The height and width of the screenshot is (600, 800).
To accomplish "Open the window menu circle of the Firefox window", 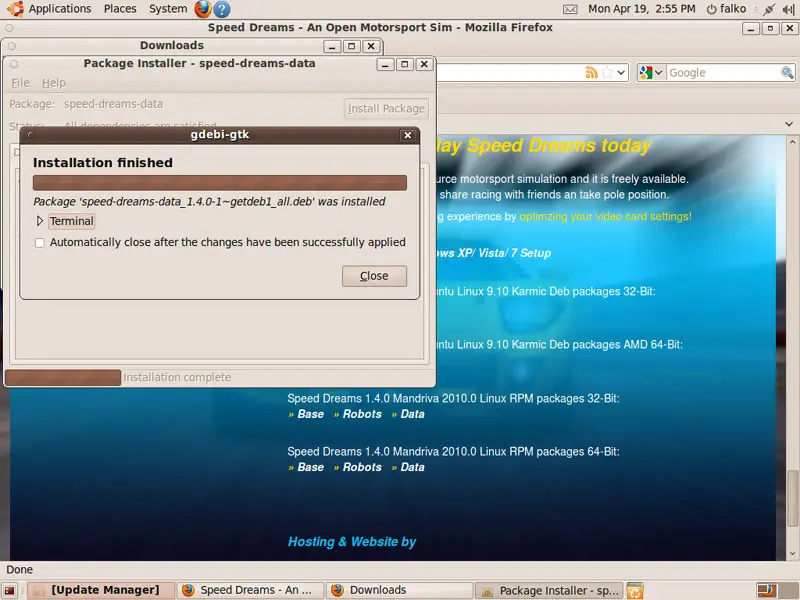I will pyautogui.click(x=9, y=28).
